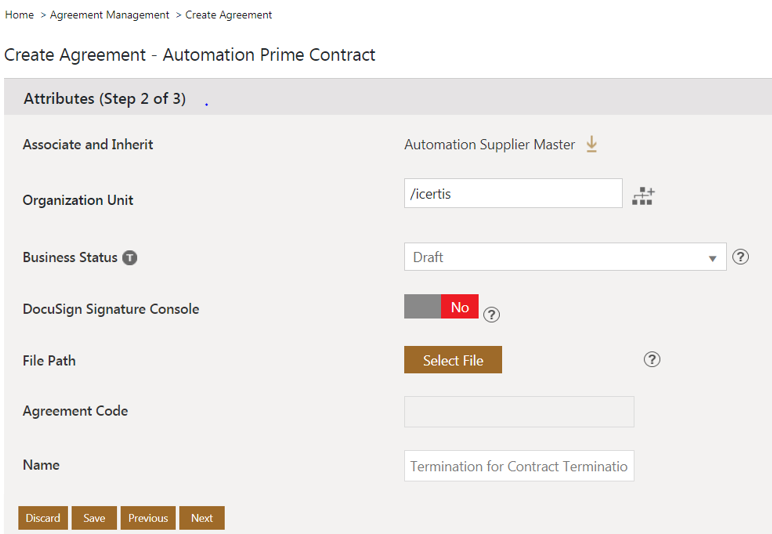Click the help icon beside Business Status dropdown
772x534 pixels.
pyautogui.click(x=740, y=256)
